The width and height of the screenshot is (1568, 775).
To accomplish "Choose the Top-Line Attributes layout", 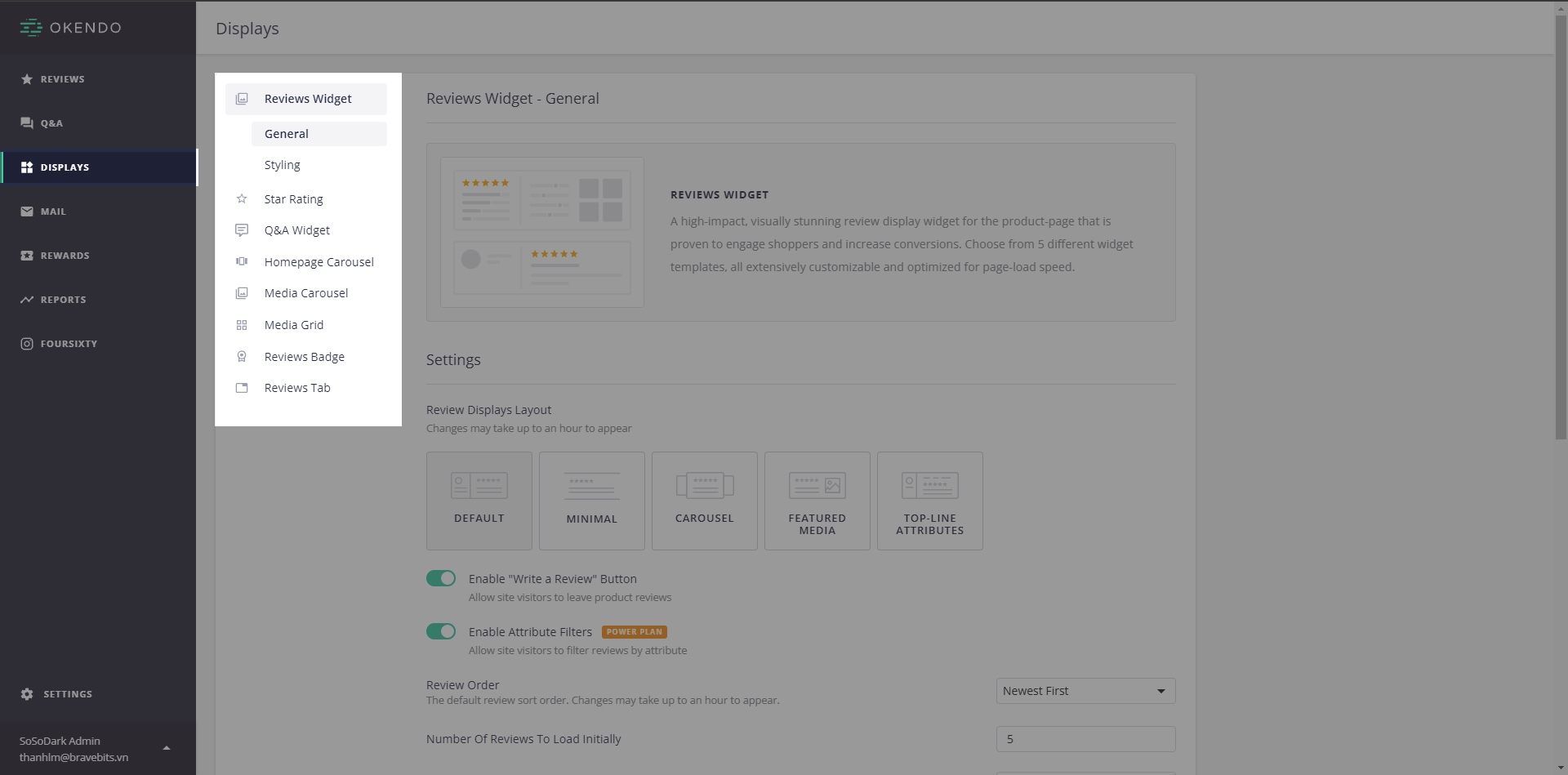I will (x=930, y=501).
